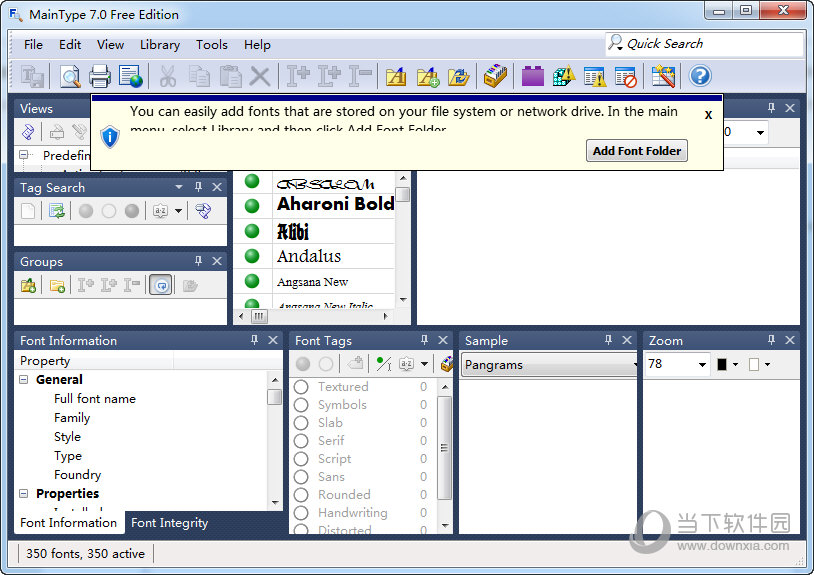Screen dimensions: 814x575
Task: Toggle the Symbols tag radio button
Action: coord(301,405)
